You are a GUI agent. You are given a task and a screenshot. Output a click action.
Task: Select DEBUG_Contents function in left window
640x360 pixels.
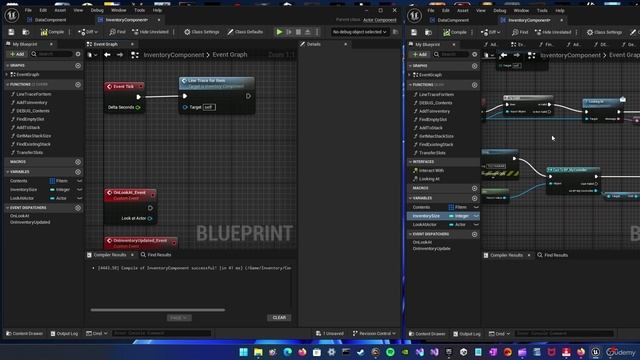point(32,111)
